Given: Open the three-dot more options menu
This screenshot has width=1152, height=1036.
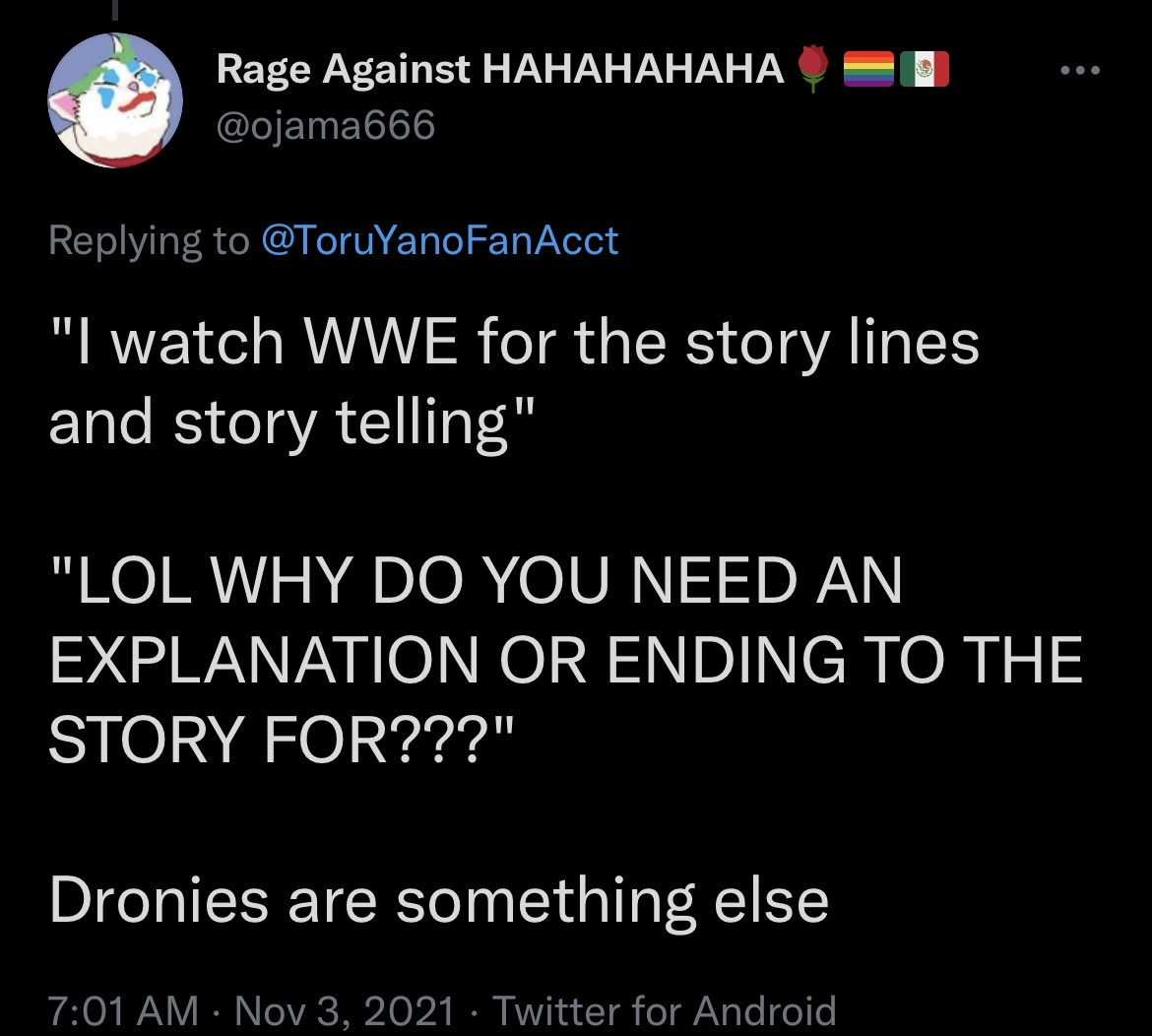Looking at the screenshot, I should 1080,71.
